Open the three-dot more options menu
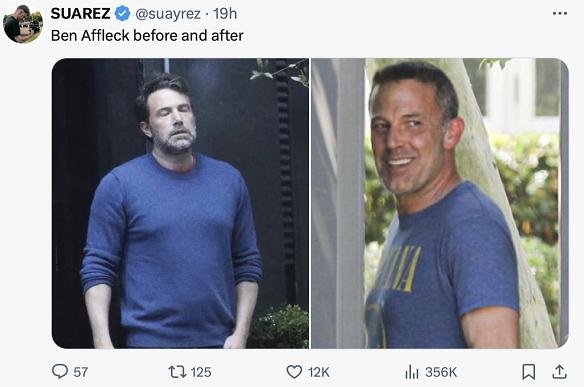This screenshot has width=584, height=387. (x=560, y=13)
